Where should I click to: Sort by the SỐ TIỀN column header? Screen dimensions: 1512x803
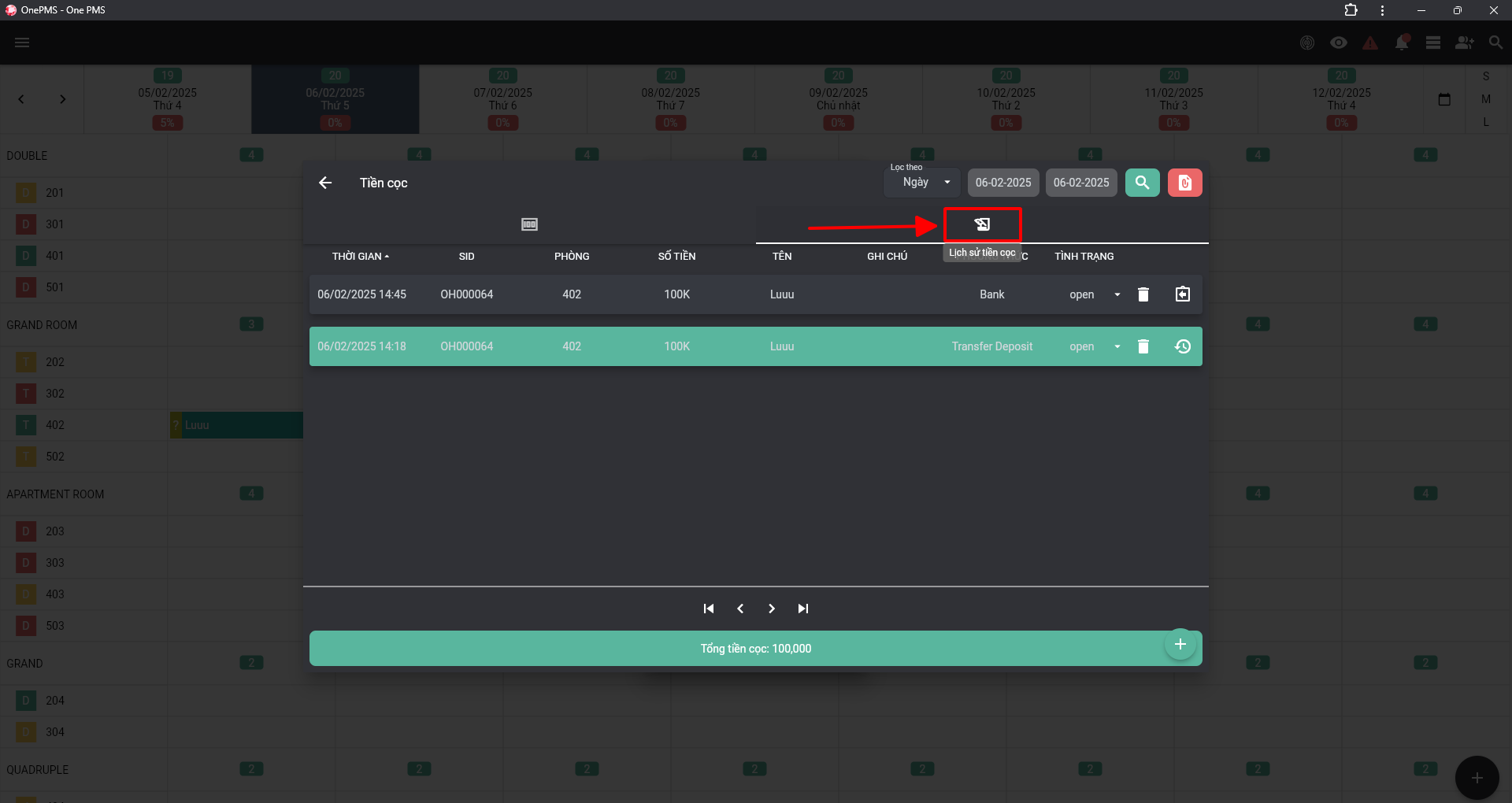click(x=677, y=257)
